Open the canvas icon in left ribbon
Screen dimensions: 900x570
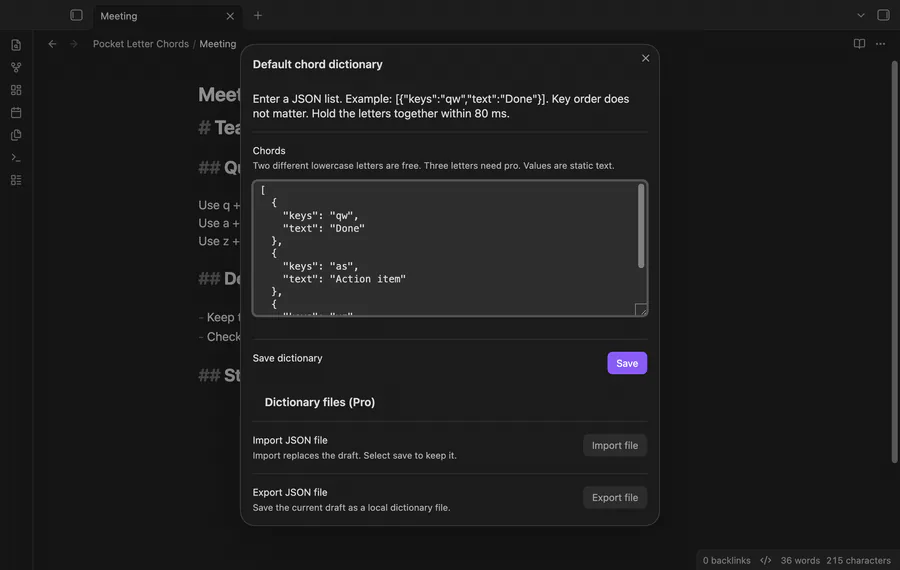pyautogui.click(x=16, y=90)
